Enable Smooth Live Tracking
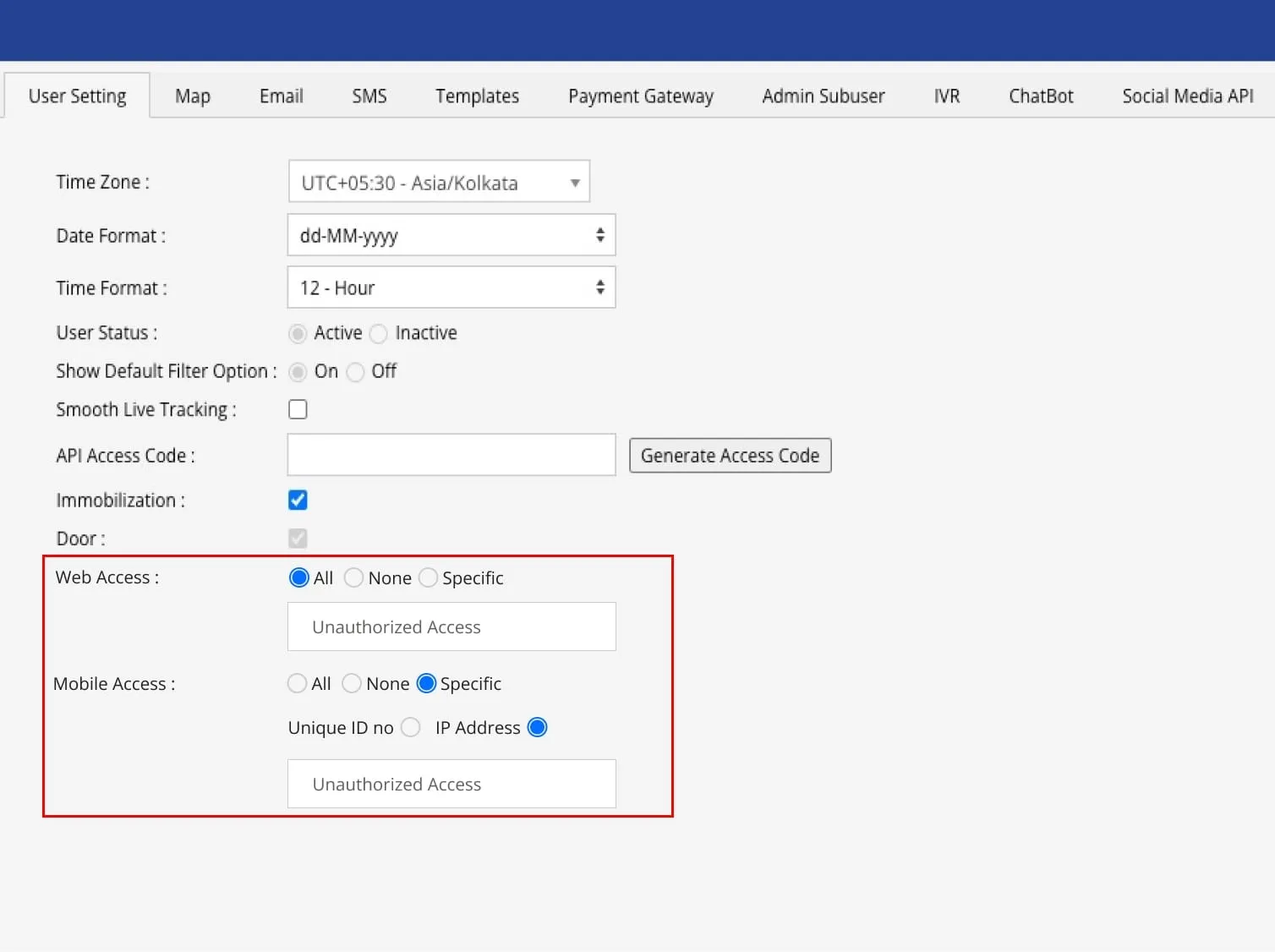This screenshot has width=1275, height=952. (x=298, y=408)
